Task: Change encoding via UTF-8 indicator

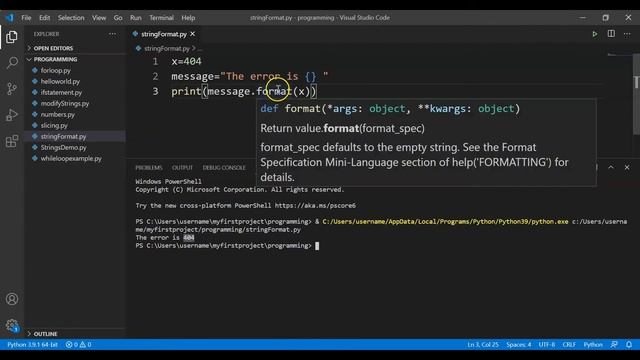Action: pos(547,344)
